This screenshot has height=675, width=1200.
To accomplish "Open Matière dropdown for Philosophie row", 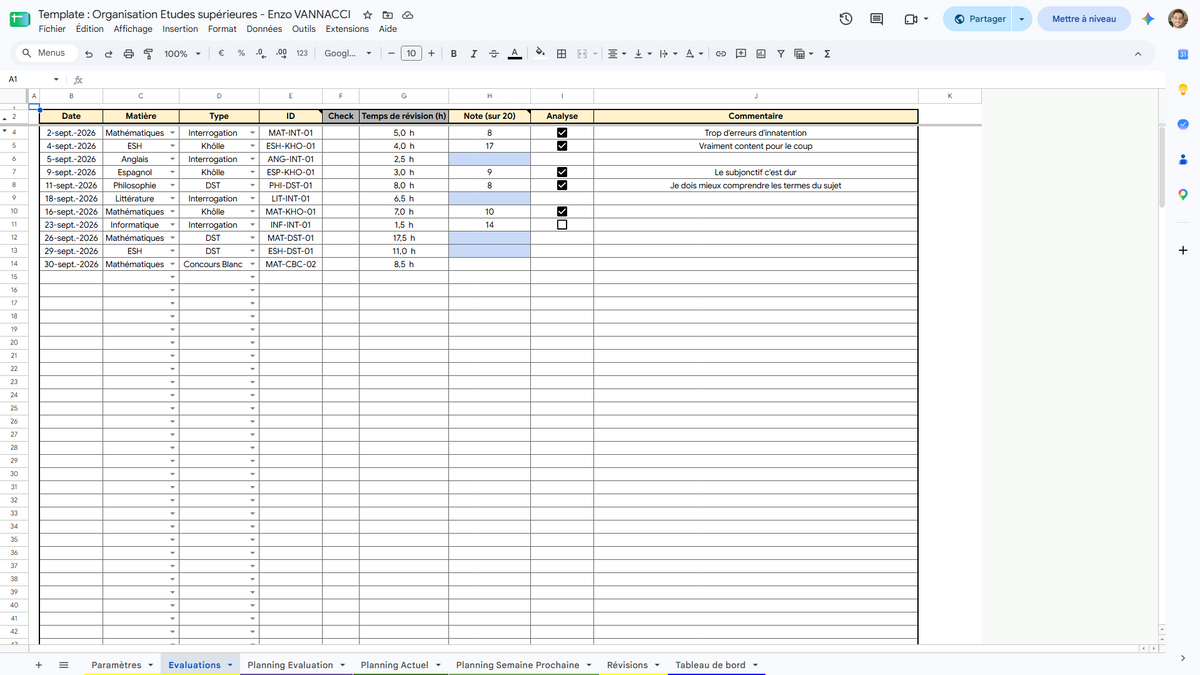I will (173, 185).
